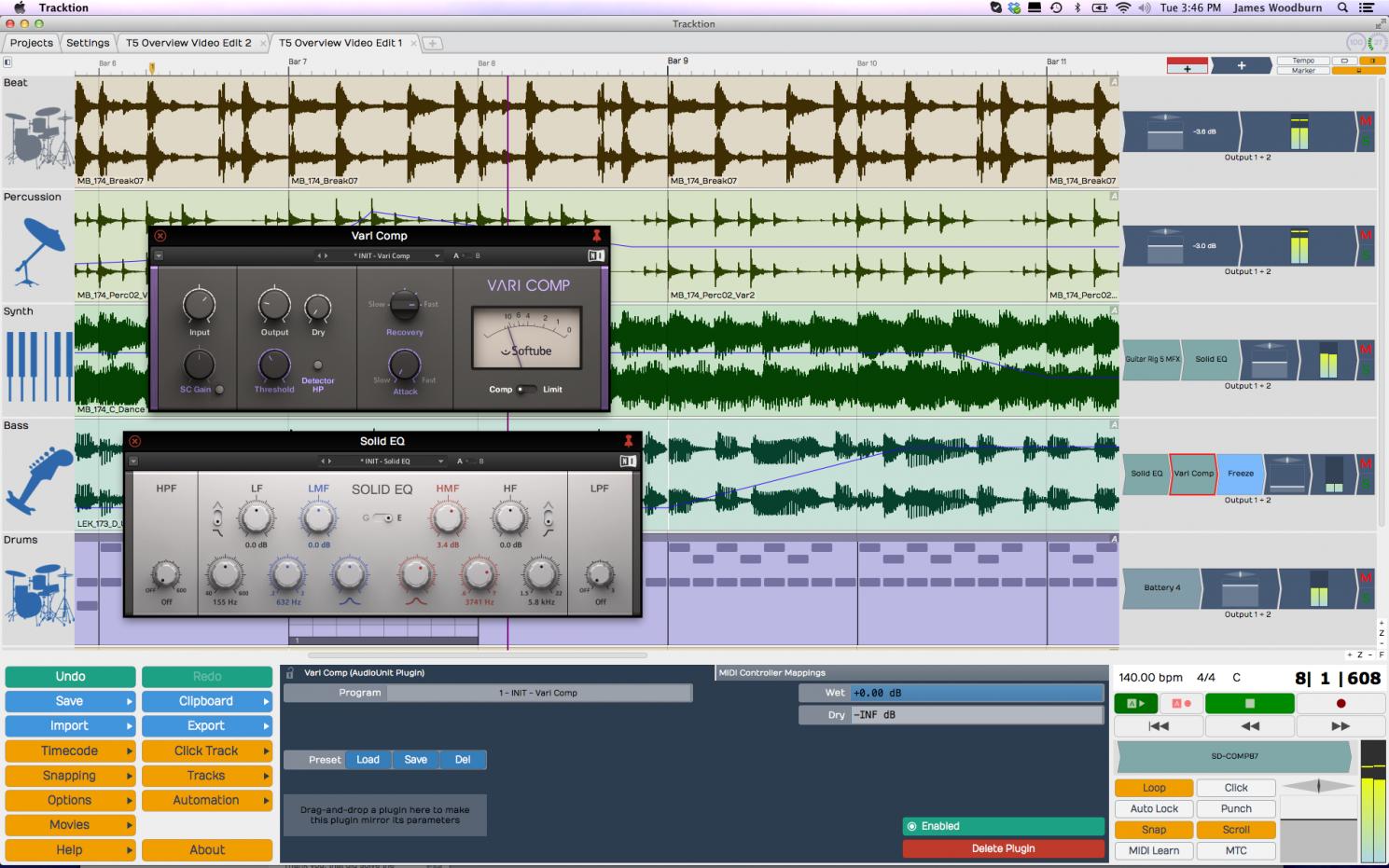Expand the Import menu
The height and width of the screenshot is (868, 1389).
click(70, 725)
